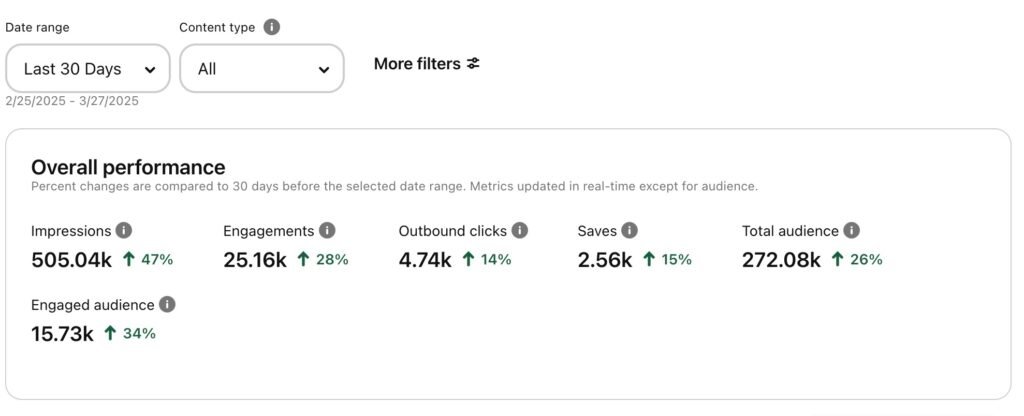Click the 4.74k Outbound clicks value
The width and height of the screenshot is (1024, 416).
[x=425, y=260]
